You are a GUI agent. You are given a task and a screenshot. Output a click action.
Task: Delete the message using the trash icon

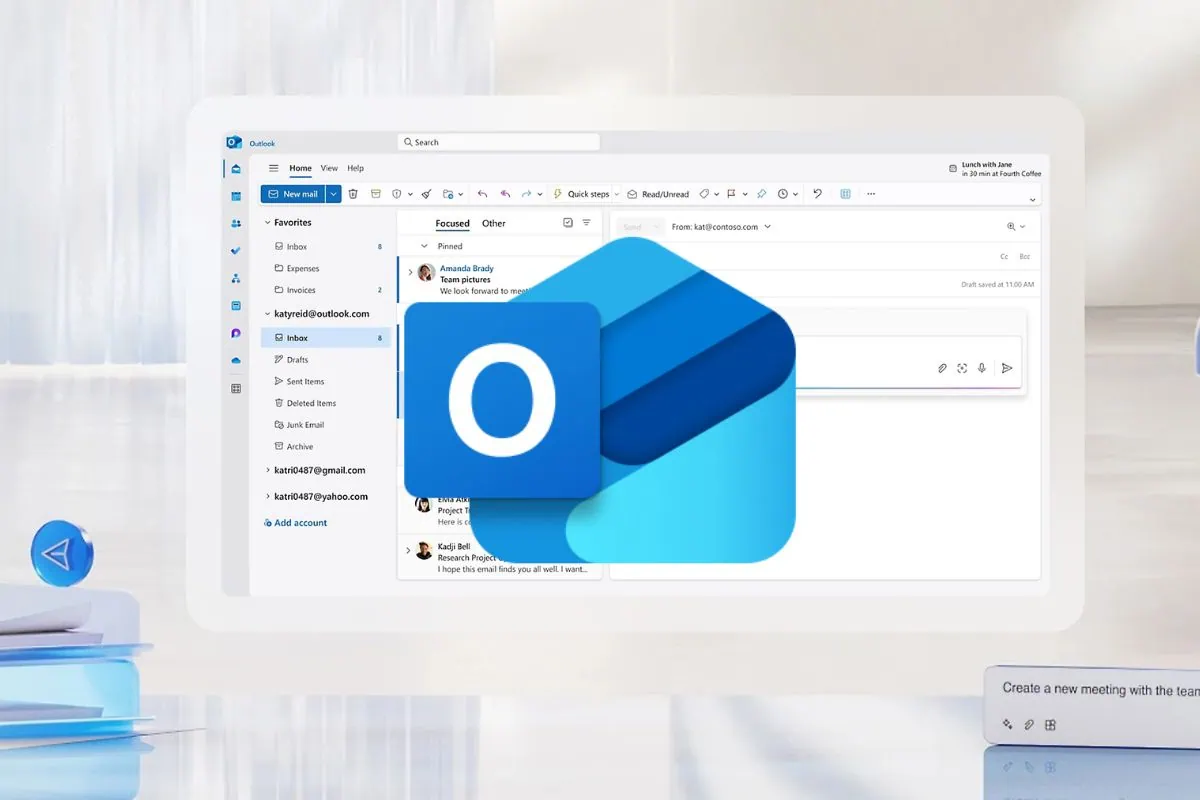(353, 194)
